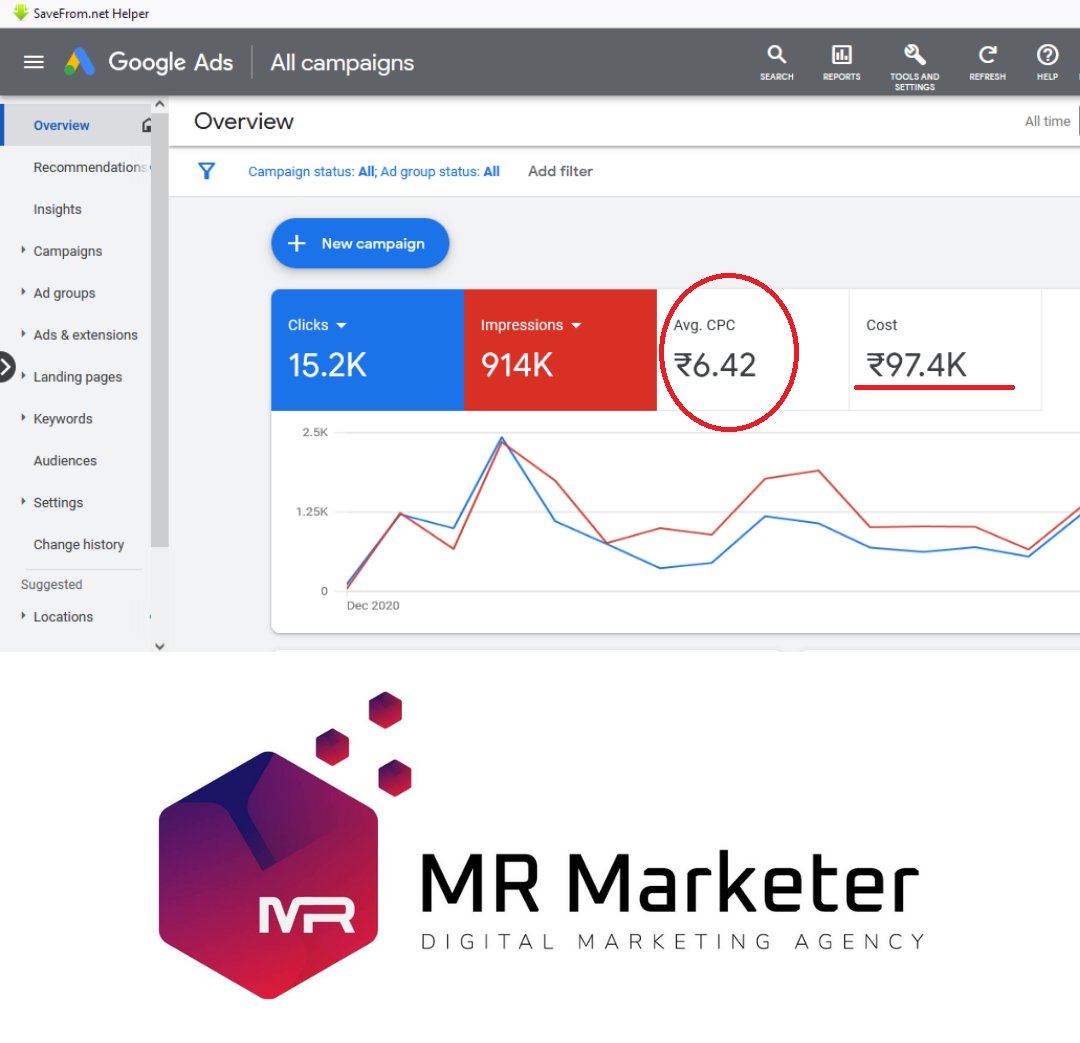Open the hamburger main menu
The width and height of the screenshot is (1080, 1043).
[x=33, y=62]
